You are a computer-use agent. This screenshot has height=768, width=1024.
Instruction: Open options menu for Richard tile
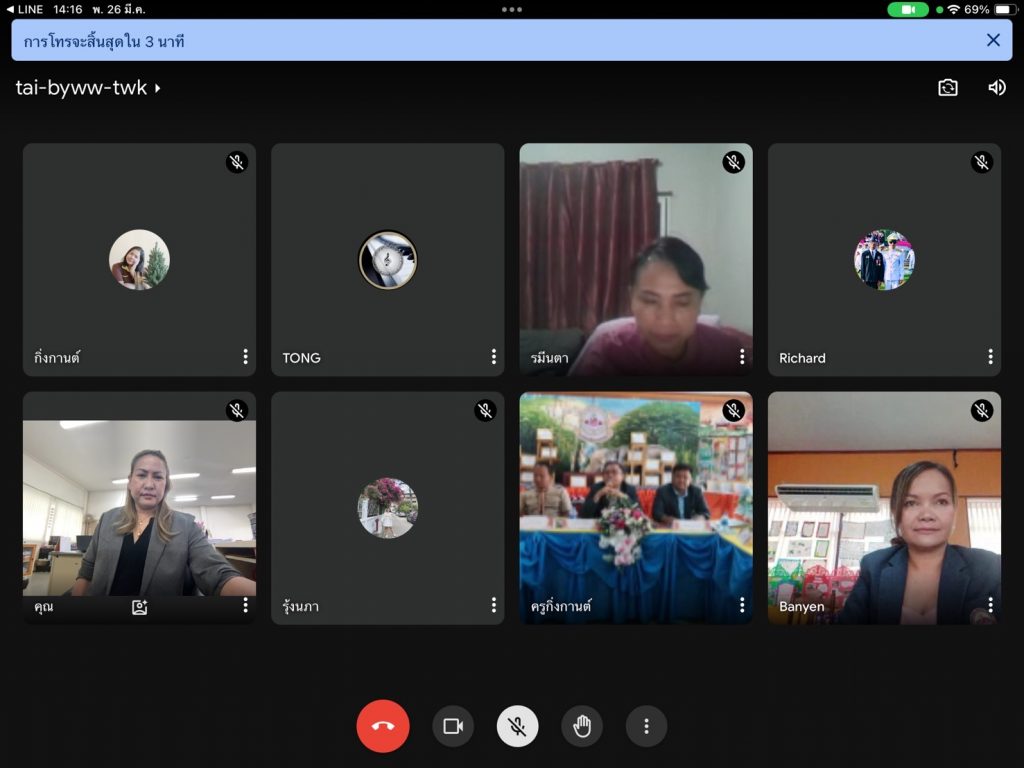pyautogui.click(x=990, y=357)
